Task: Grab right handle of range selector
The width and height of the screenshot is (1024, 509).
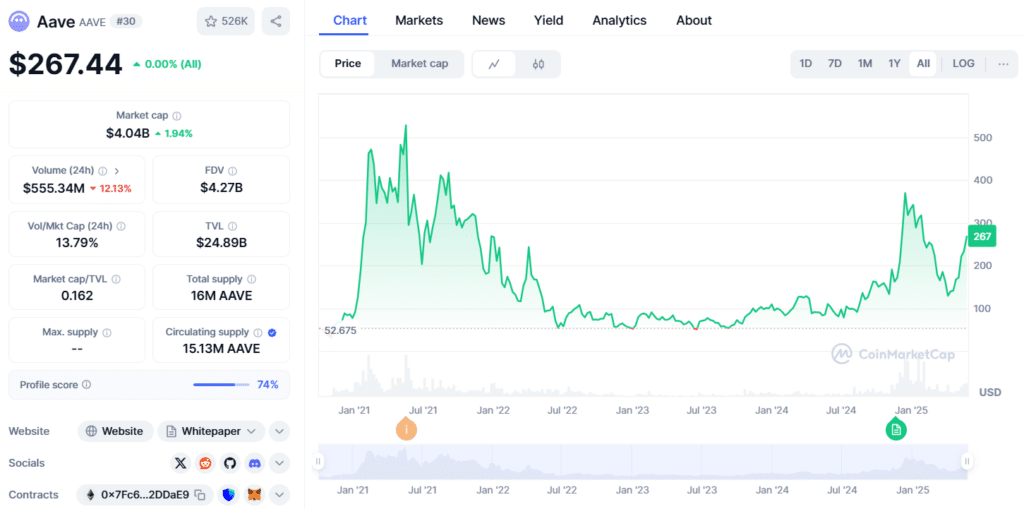Action: point(967,461)
